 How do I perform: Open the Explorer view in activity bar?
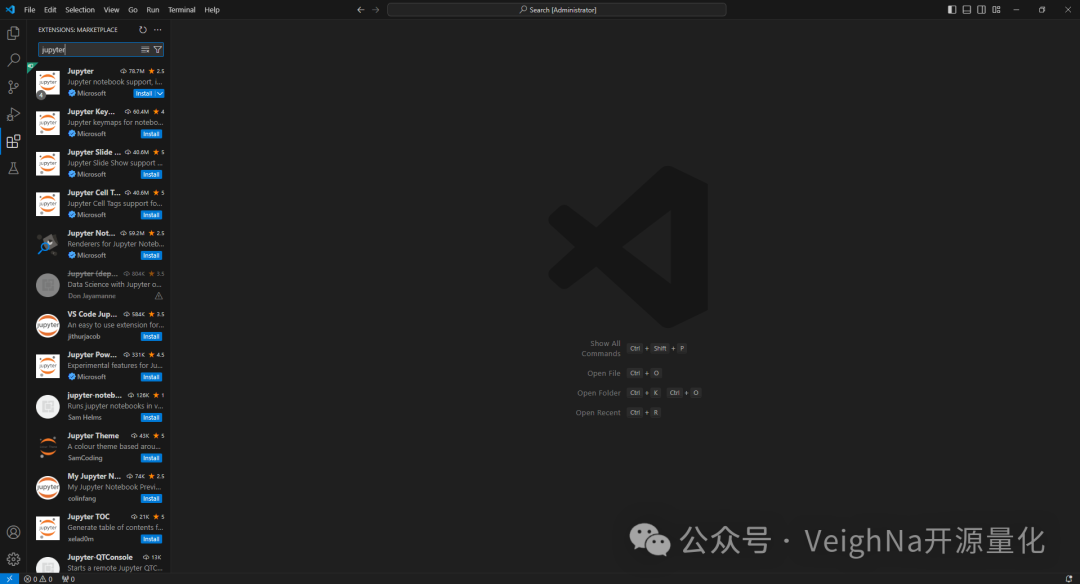pos(13,33)
